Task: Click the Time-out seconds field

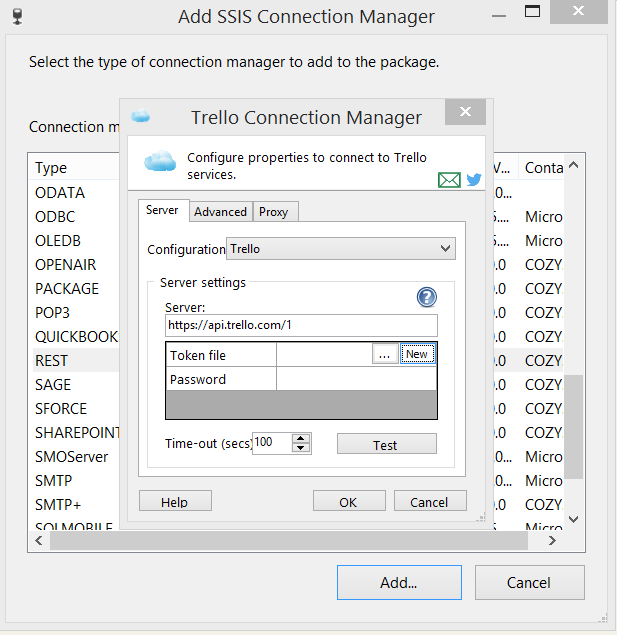Action: pos(272,443)
